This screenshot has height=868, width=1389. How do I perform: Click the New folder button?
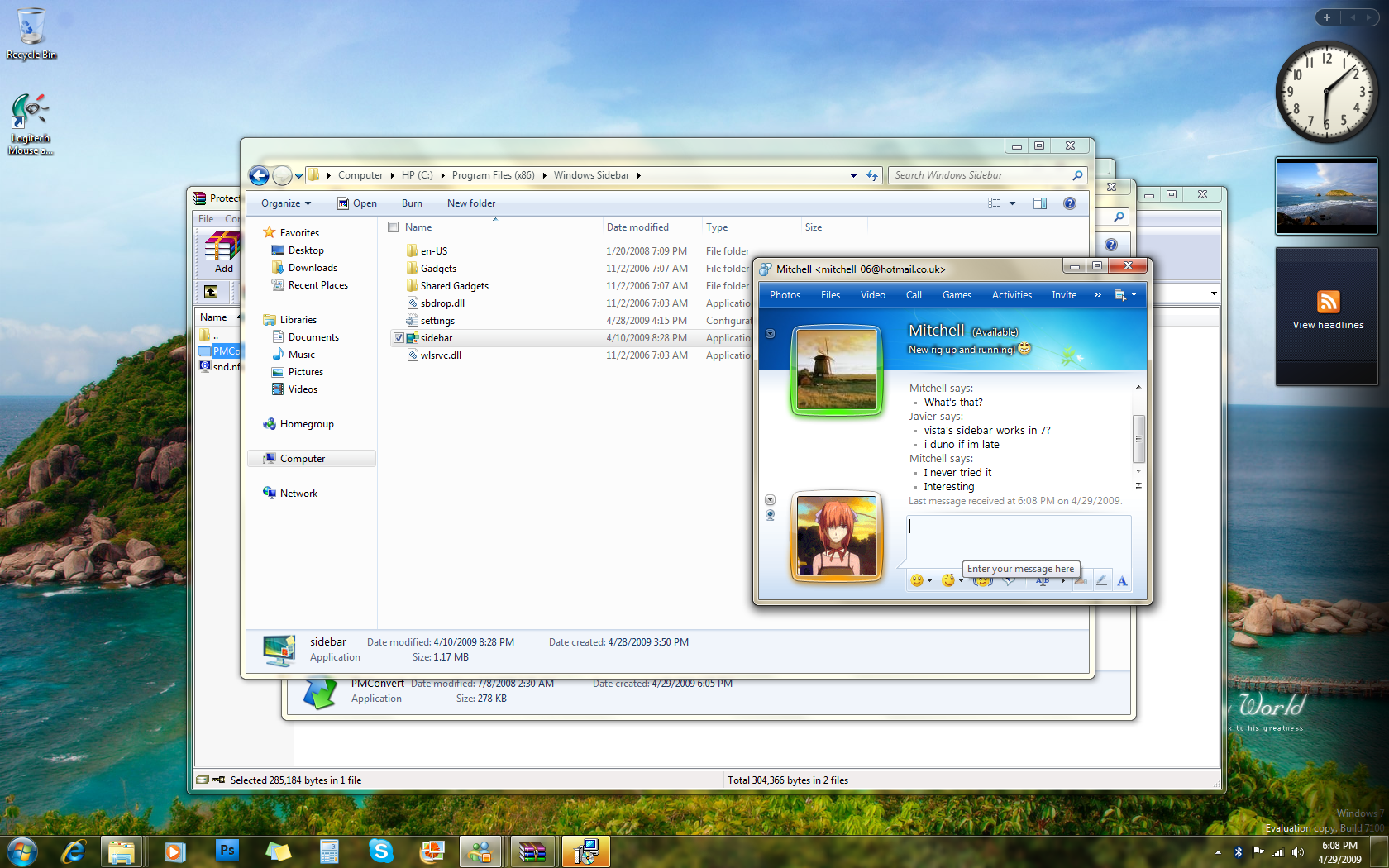click(471, 203)
